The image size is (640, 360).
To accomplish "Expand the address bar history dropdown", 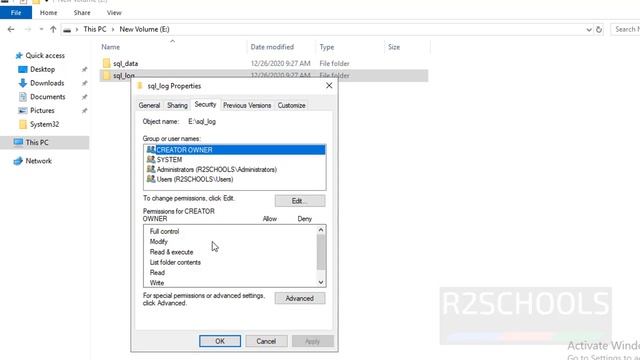I will pyautogui.click(x=589, y=29).
